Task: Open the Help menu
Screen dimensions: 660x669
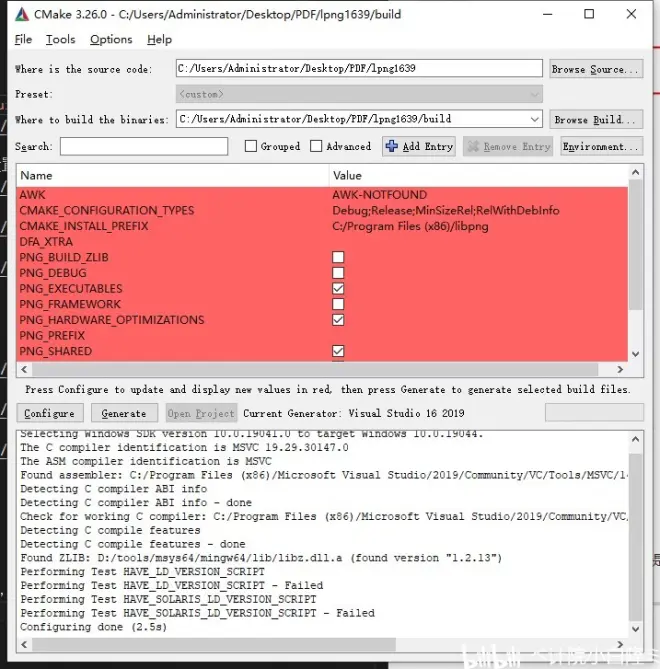Action: (x=160, y=40)
